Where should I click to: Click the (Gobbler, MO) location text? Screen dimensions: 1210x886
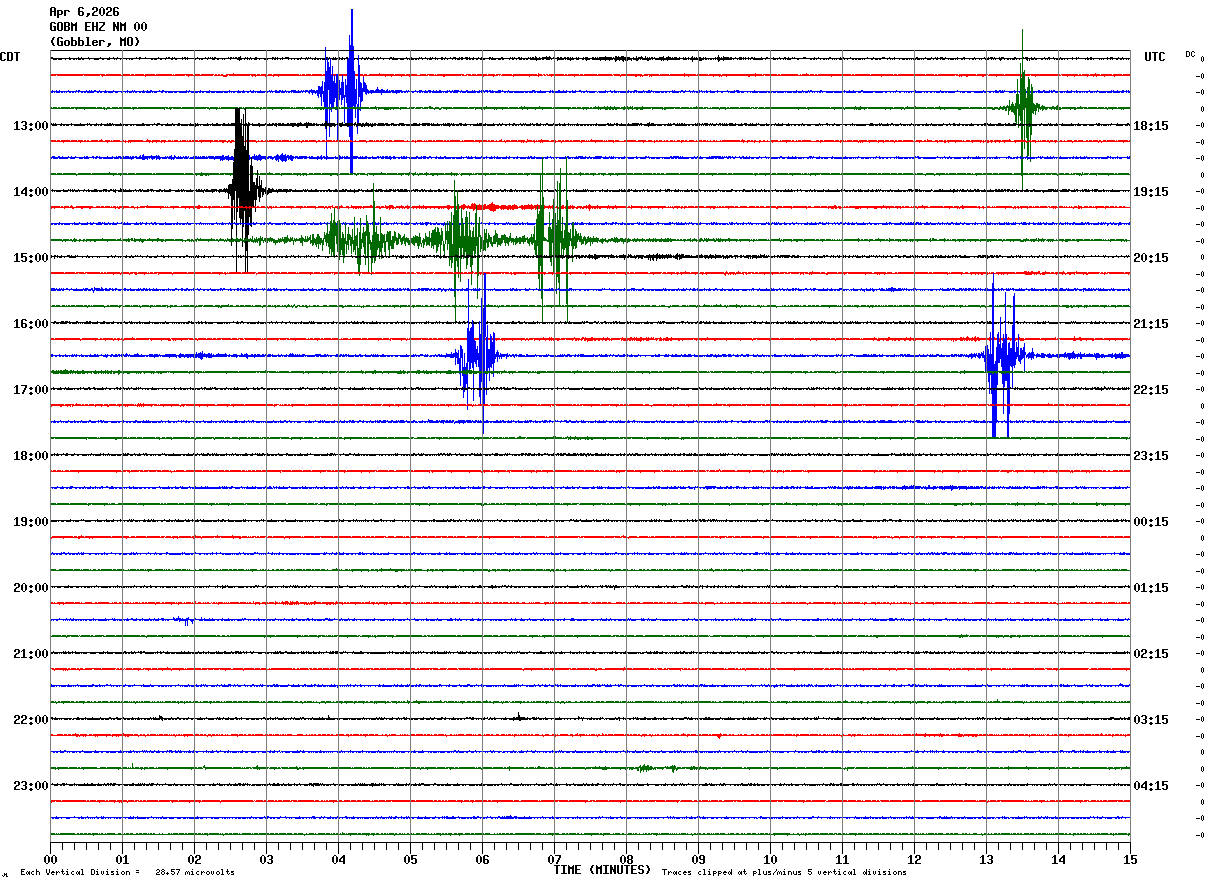click(x=95, y=42)
